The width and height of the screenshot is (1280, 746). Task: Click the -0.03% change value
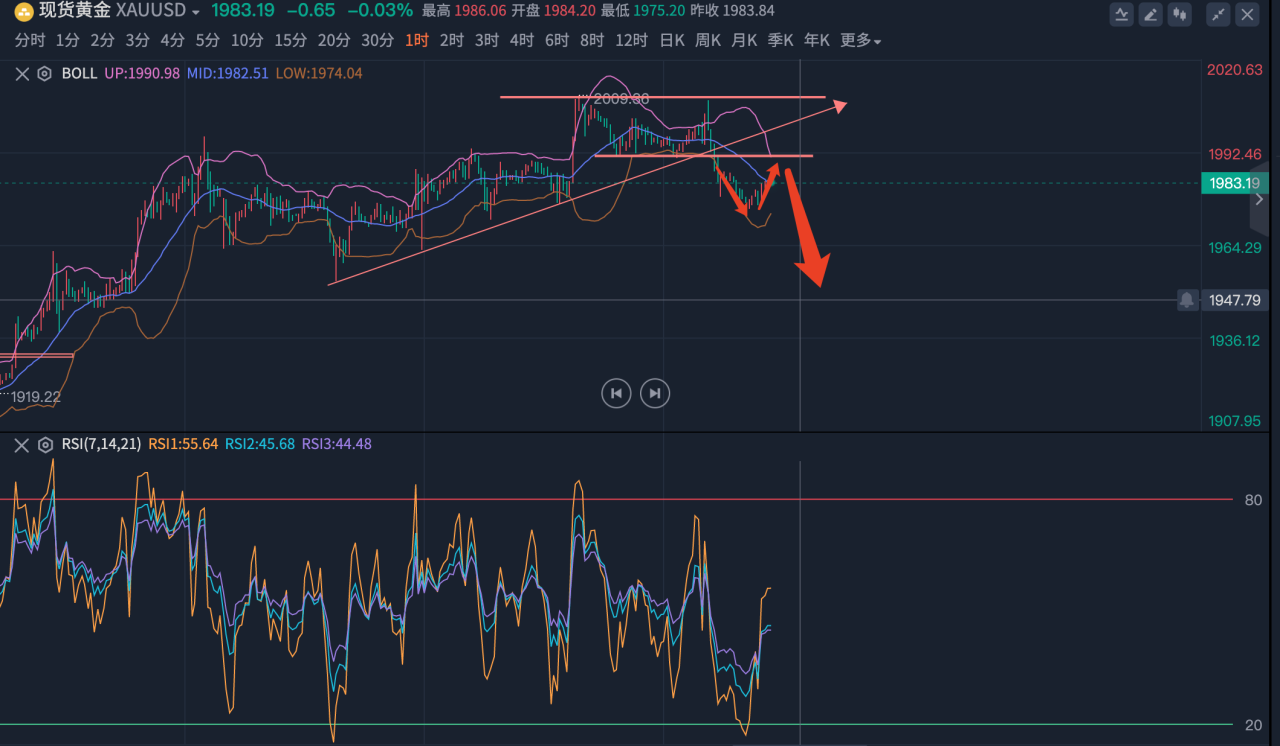tap(381, 11)
